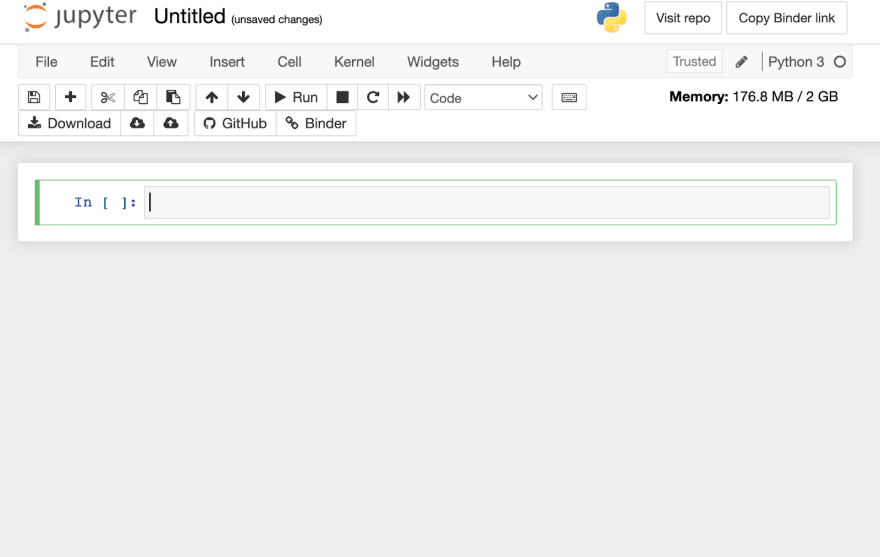Insert a cell below with plus icon
Screen dimensions: 880x557
click(x=70, y=97)
